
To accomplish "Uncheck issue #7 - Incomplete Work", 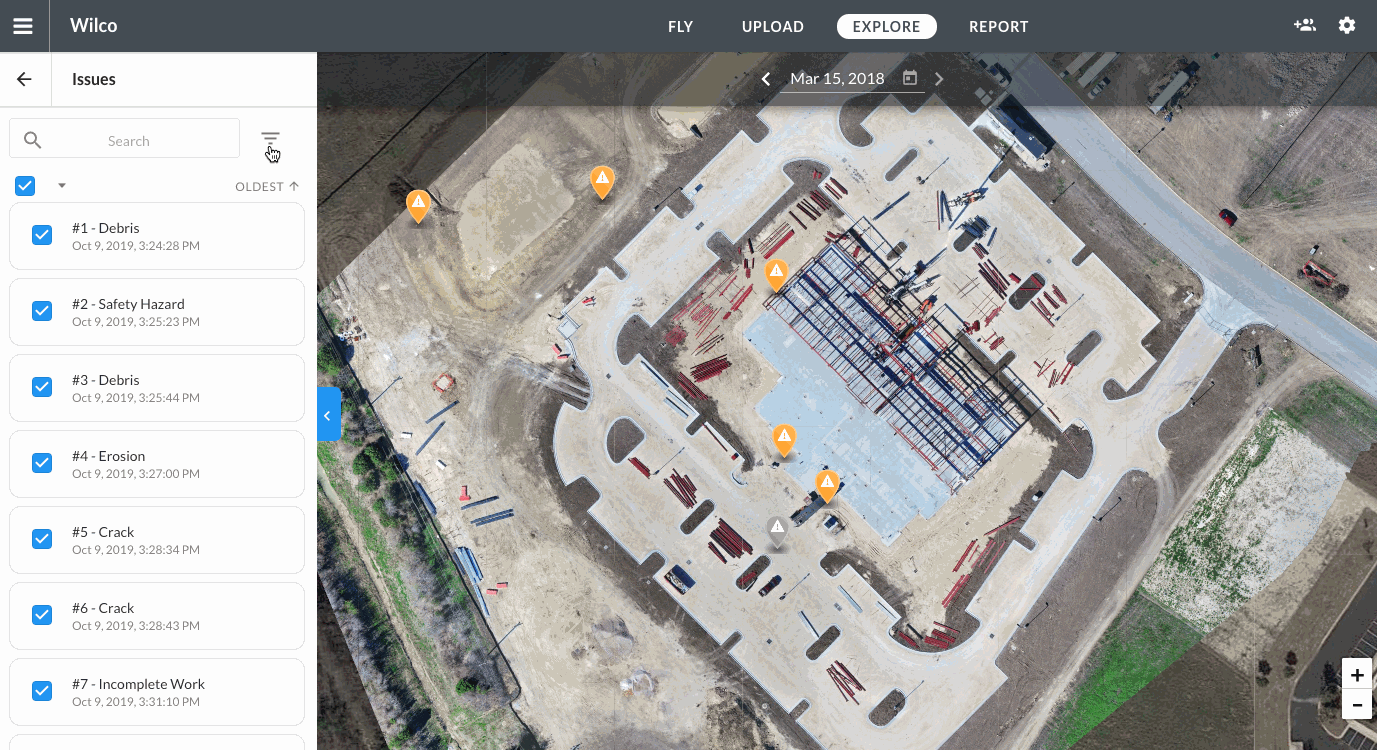I will click(x=42, y=691).
